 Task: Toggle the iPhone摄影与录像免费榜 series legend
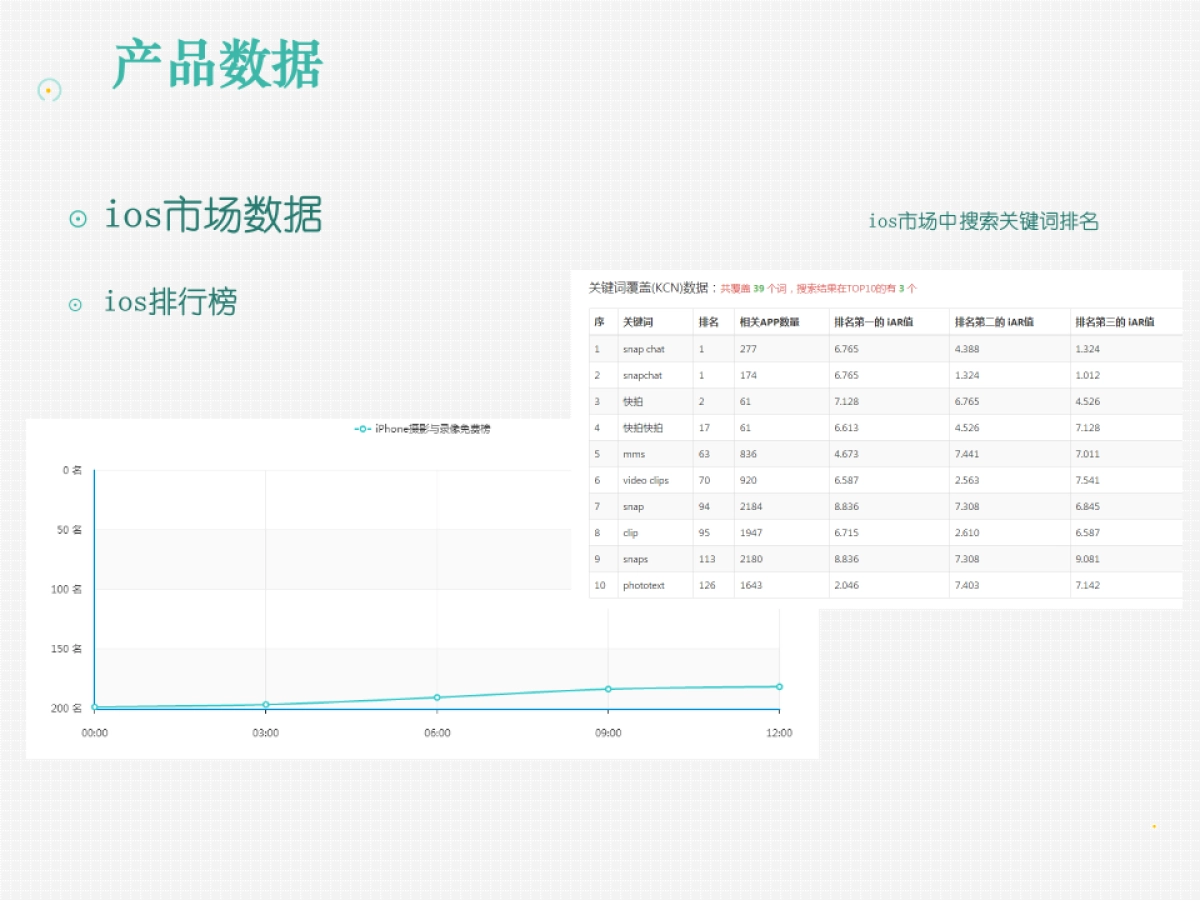[430, 427]
